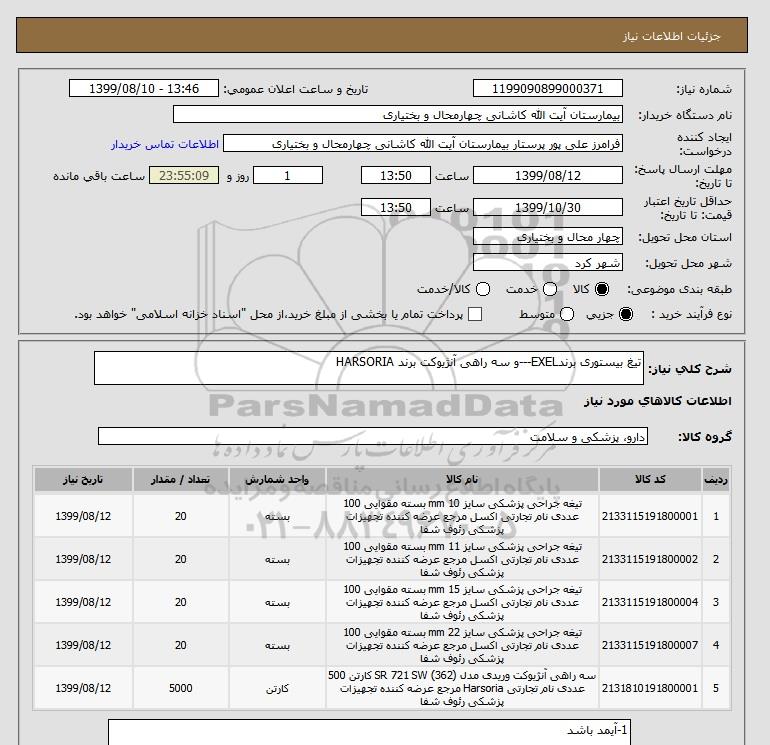The width and height of the screenshot is (770, 745).
Task: Click the delivery province field چهار محال و بختیاری
Action: pos(548,237)
